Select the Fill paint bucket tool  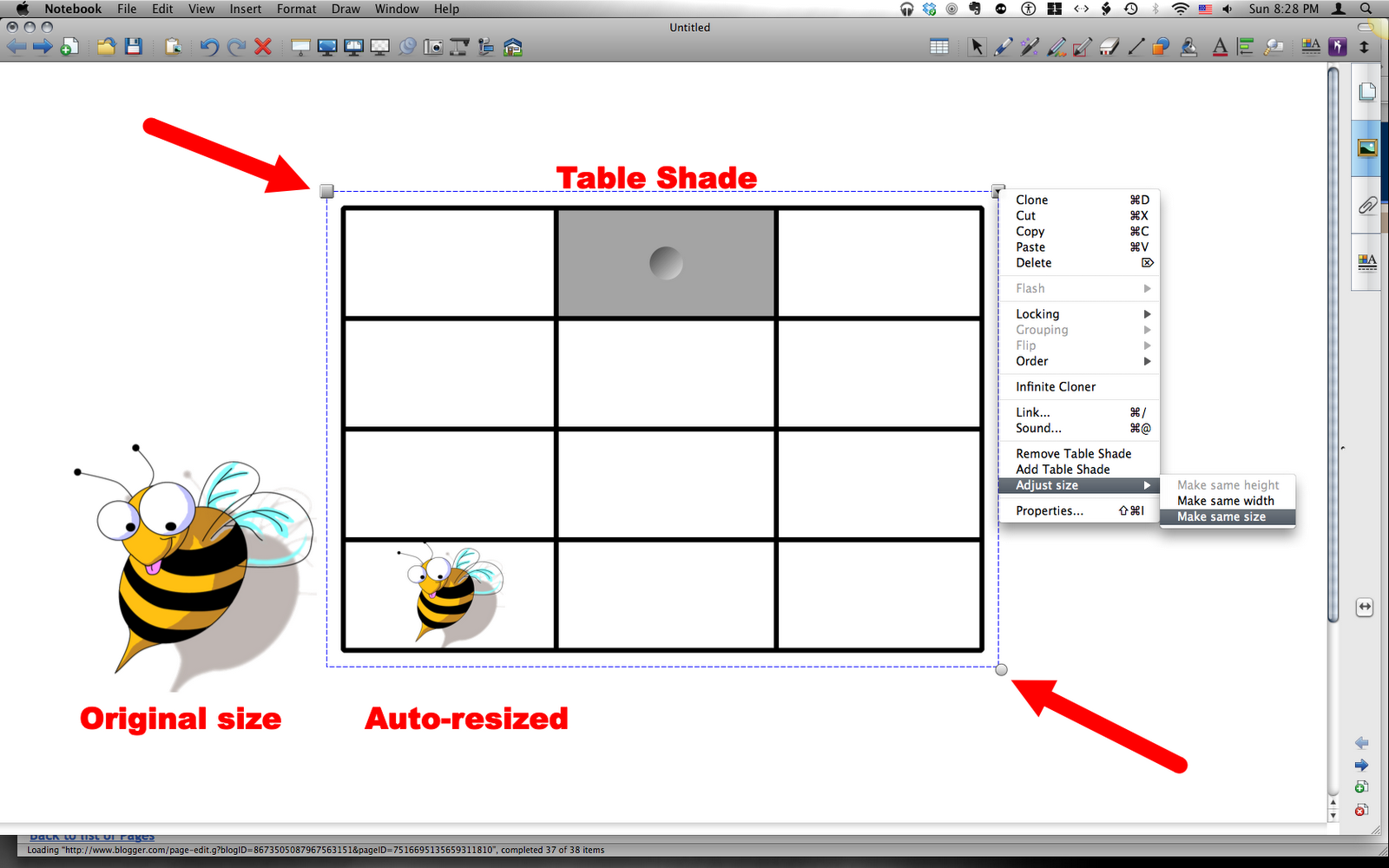(x=1188, y=47)
